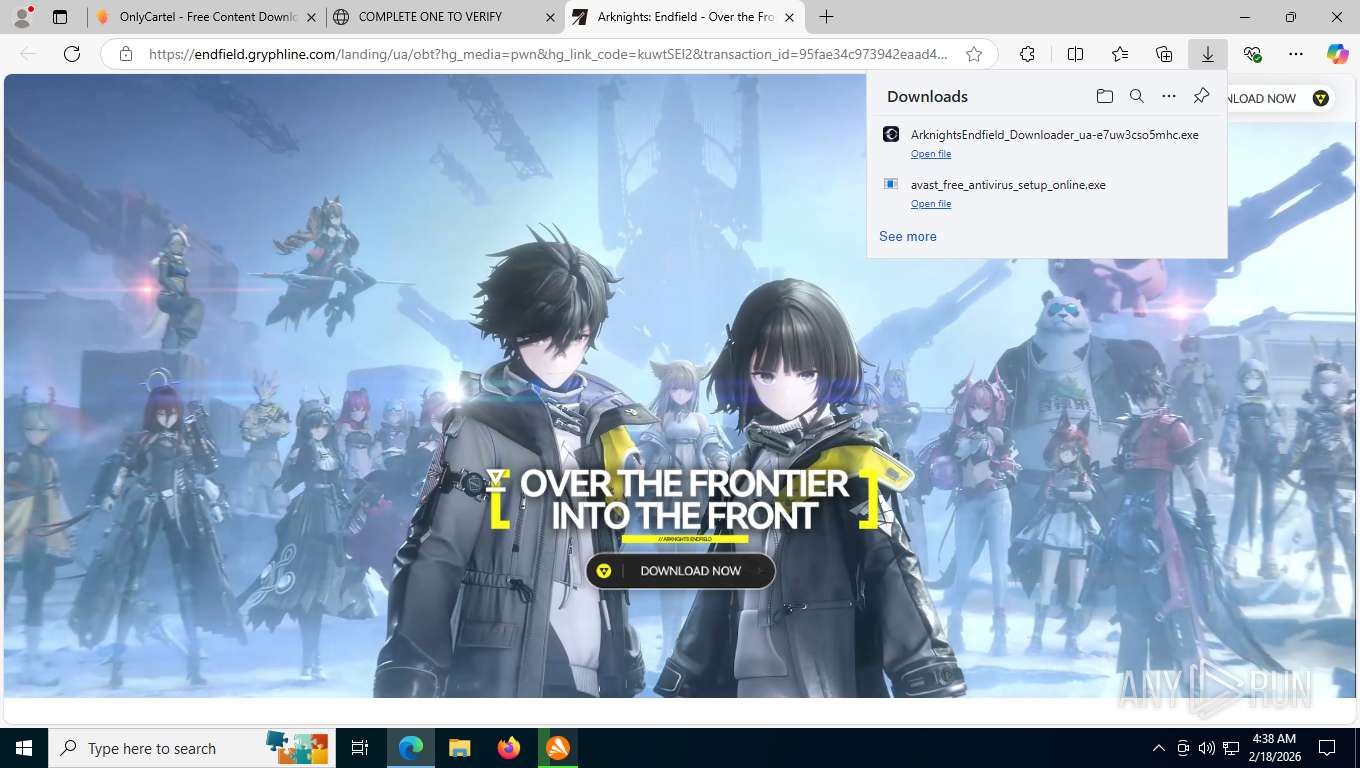This screenshot has width=1360, height=768.
Task: Open the Windows Start menu
Action: point(24,748)
